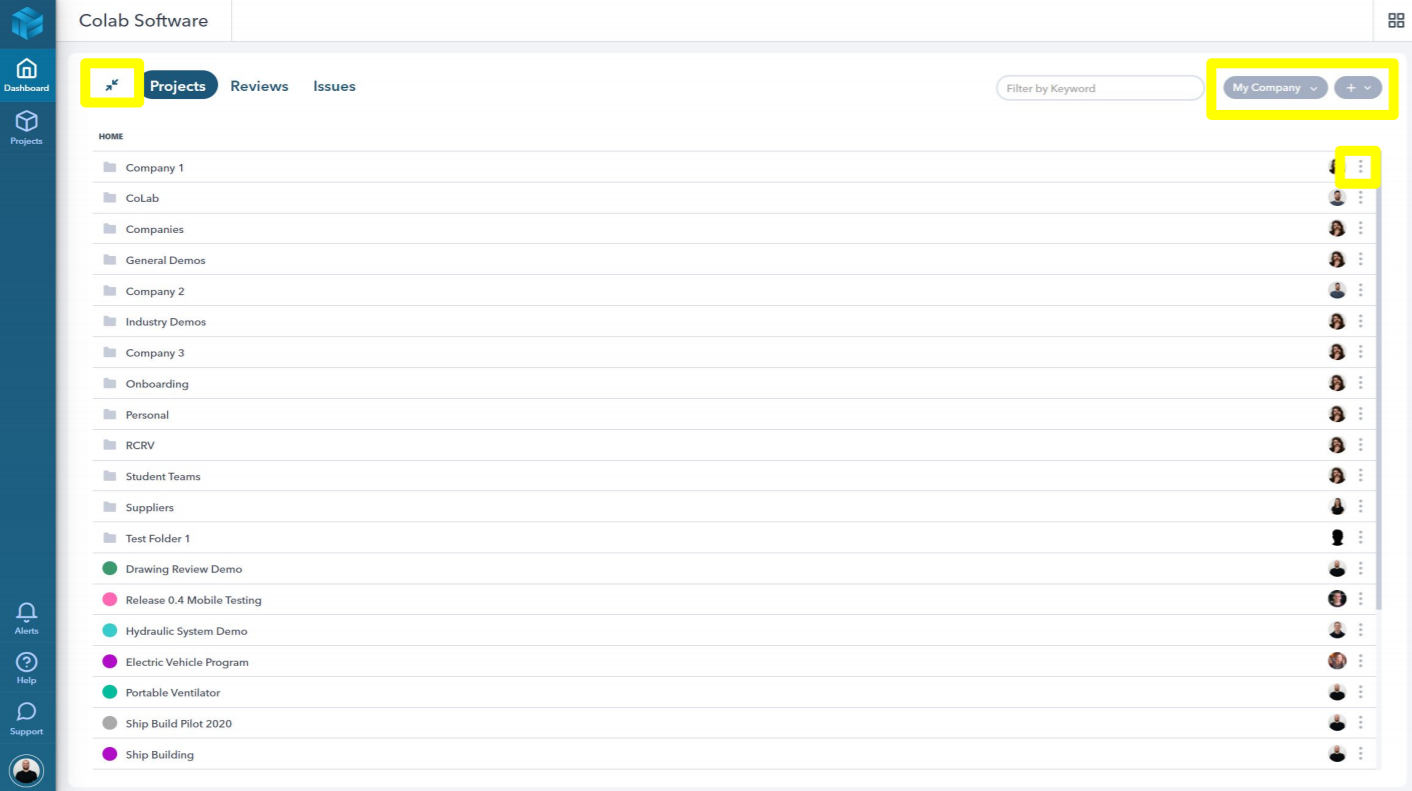Screen dimensions: 1412x791
Task: Select the Company 2 folder name
Action: (x=155, y=291)
